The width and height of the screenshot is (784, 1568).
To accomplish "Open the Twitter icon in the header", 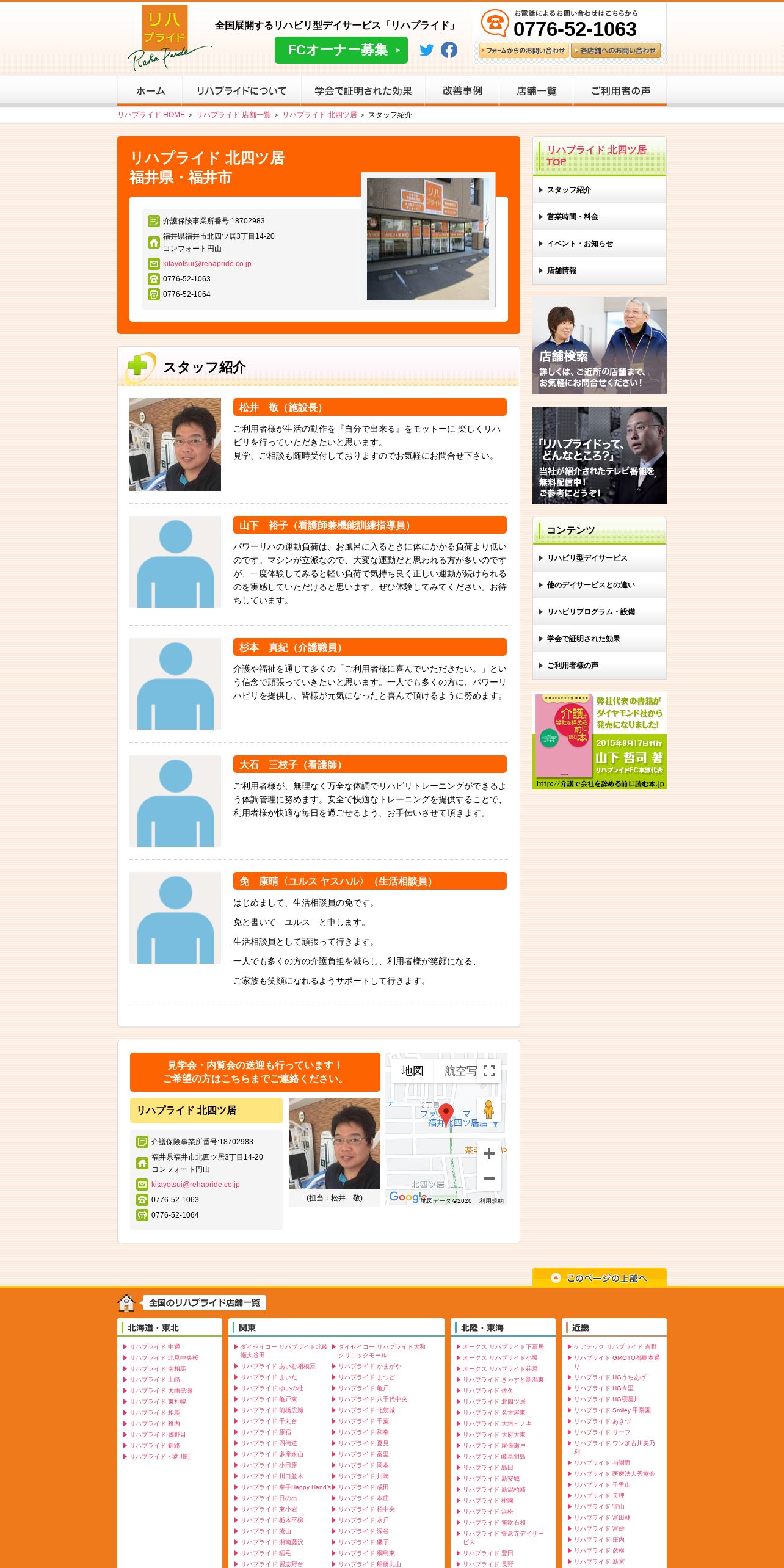I will pos(427,50).
